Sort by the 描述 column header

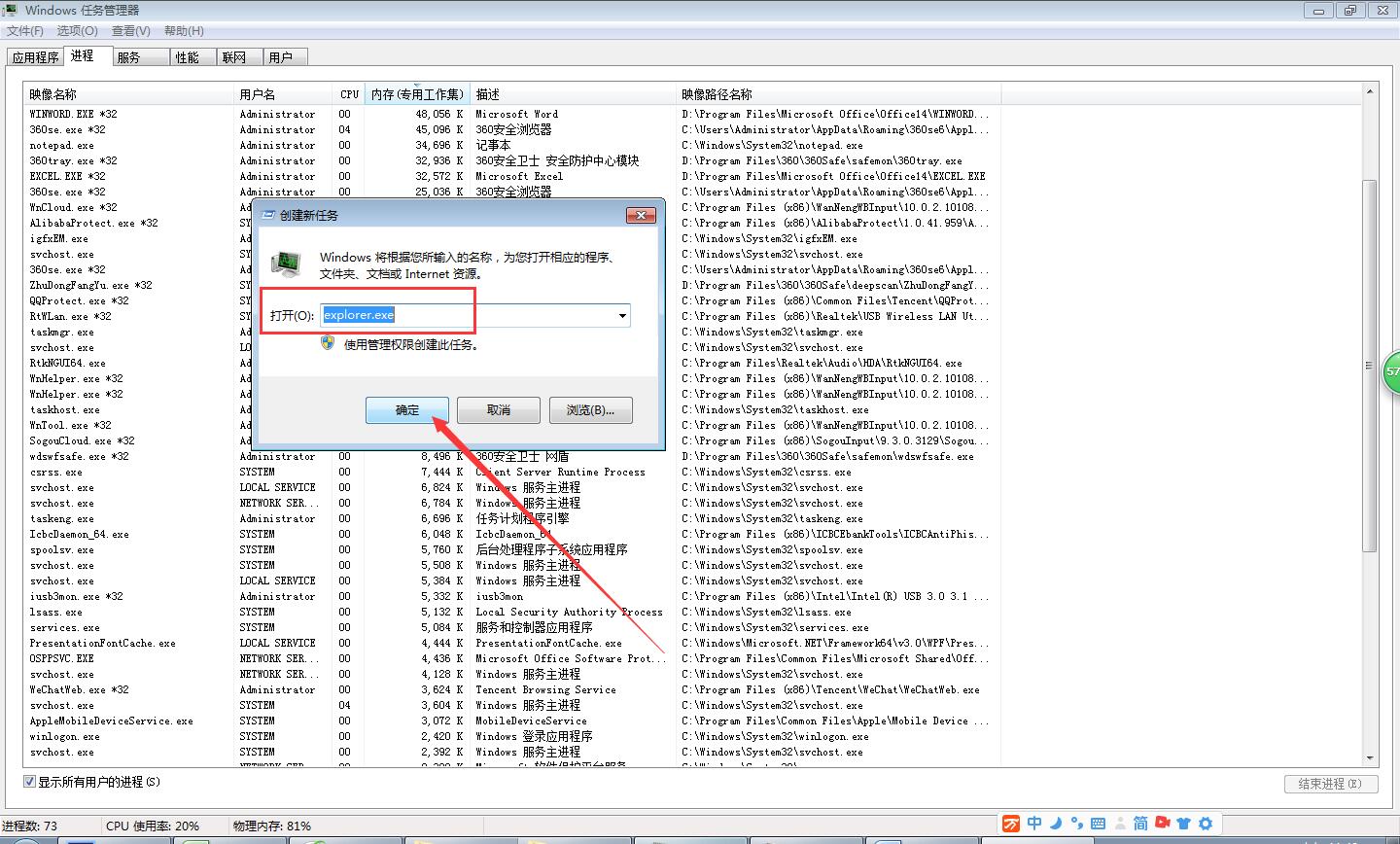575,94
